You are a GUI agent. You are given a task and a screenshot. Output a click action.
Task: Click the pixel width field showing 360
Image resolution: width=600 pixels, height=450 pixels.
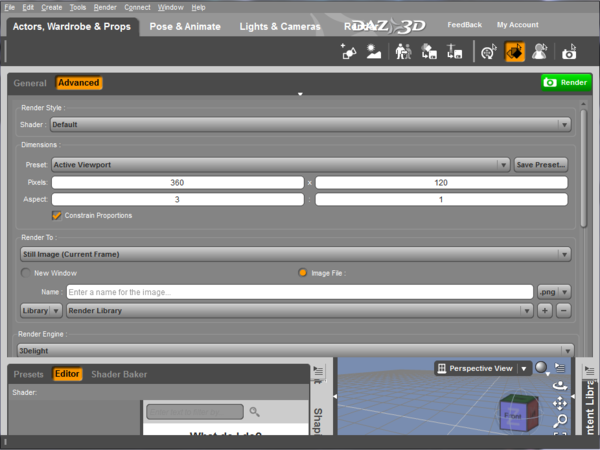pos(178,183)
